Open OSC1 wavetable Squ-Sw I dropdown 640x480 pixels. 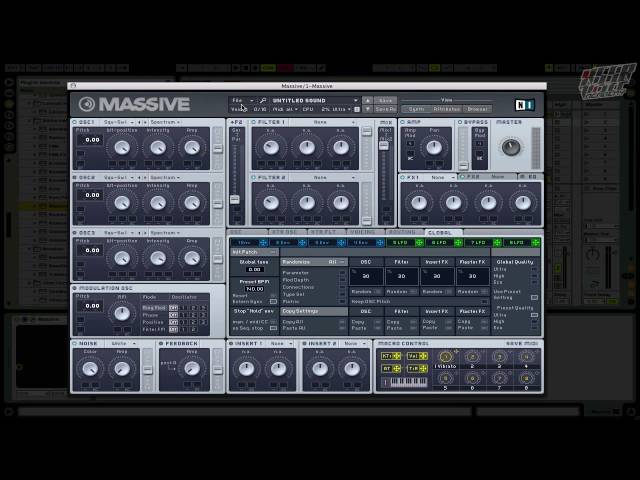118,122
